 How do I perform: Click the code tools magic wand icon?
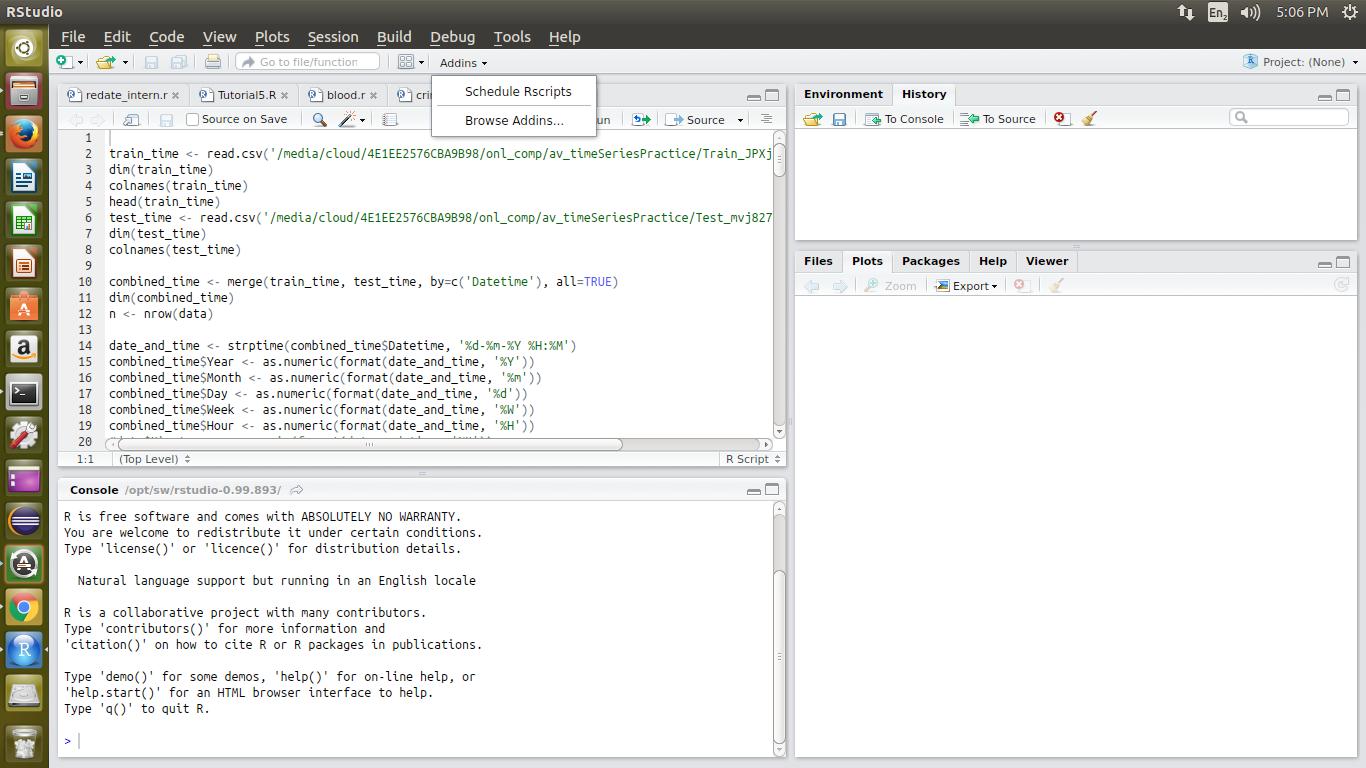pos(349,118)
